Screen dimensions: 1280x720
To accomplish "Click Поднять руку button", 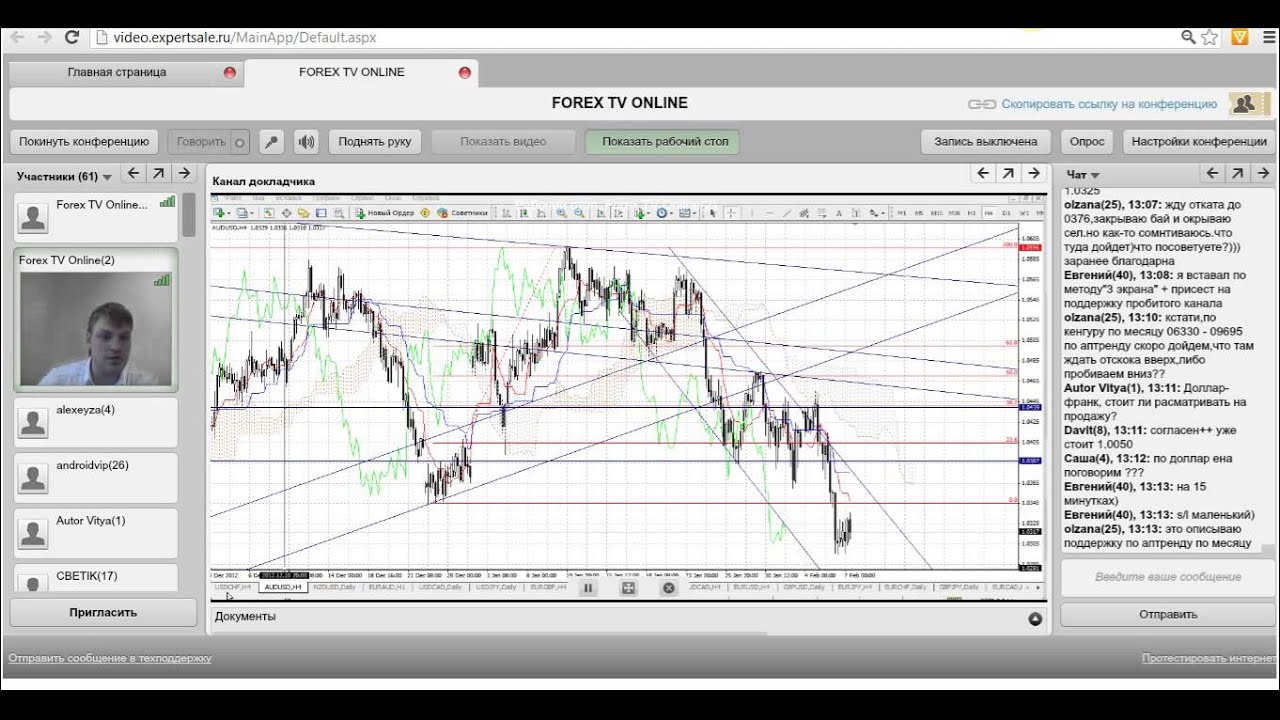I will [x=375, y=142].
